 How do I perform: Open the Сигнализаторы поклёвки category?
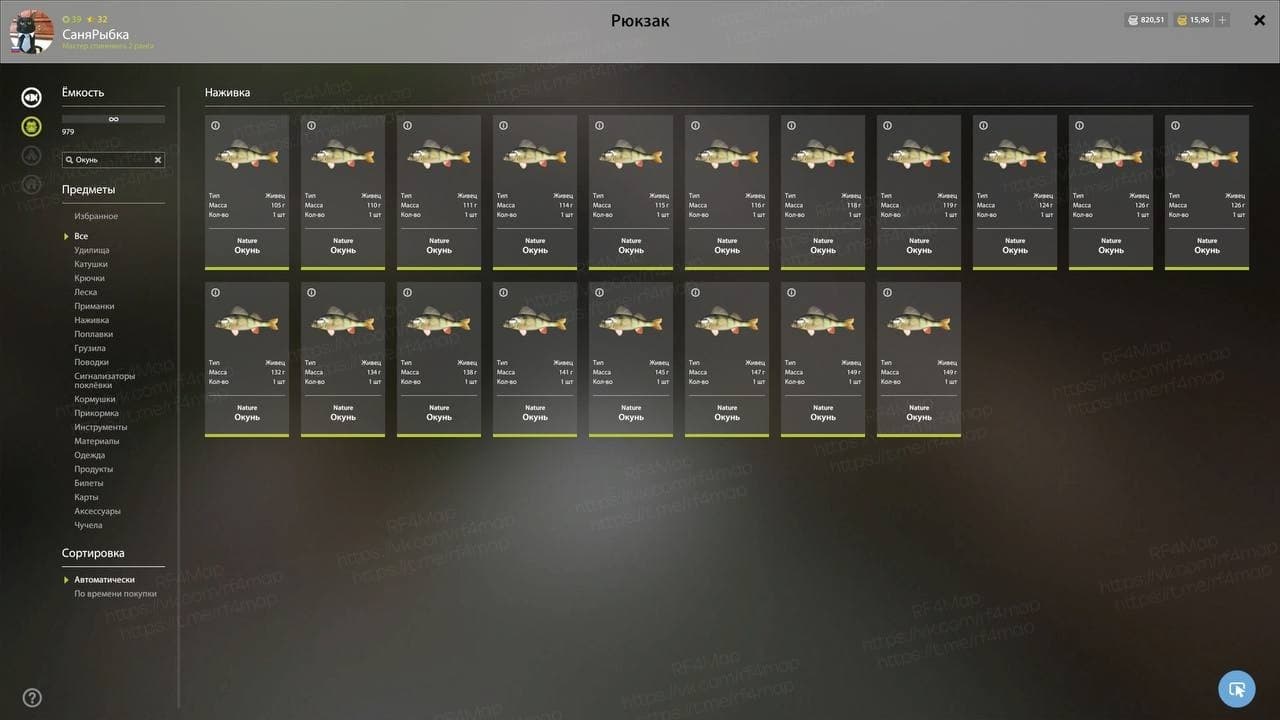(104, 380)
